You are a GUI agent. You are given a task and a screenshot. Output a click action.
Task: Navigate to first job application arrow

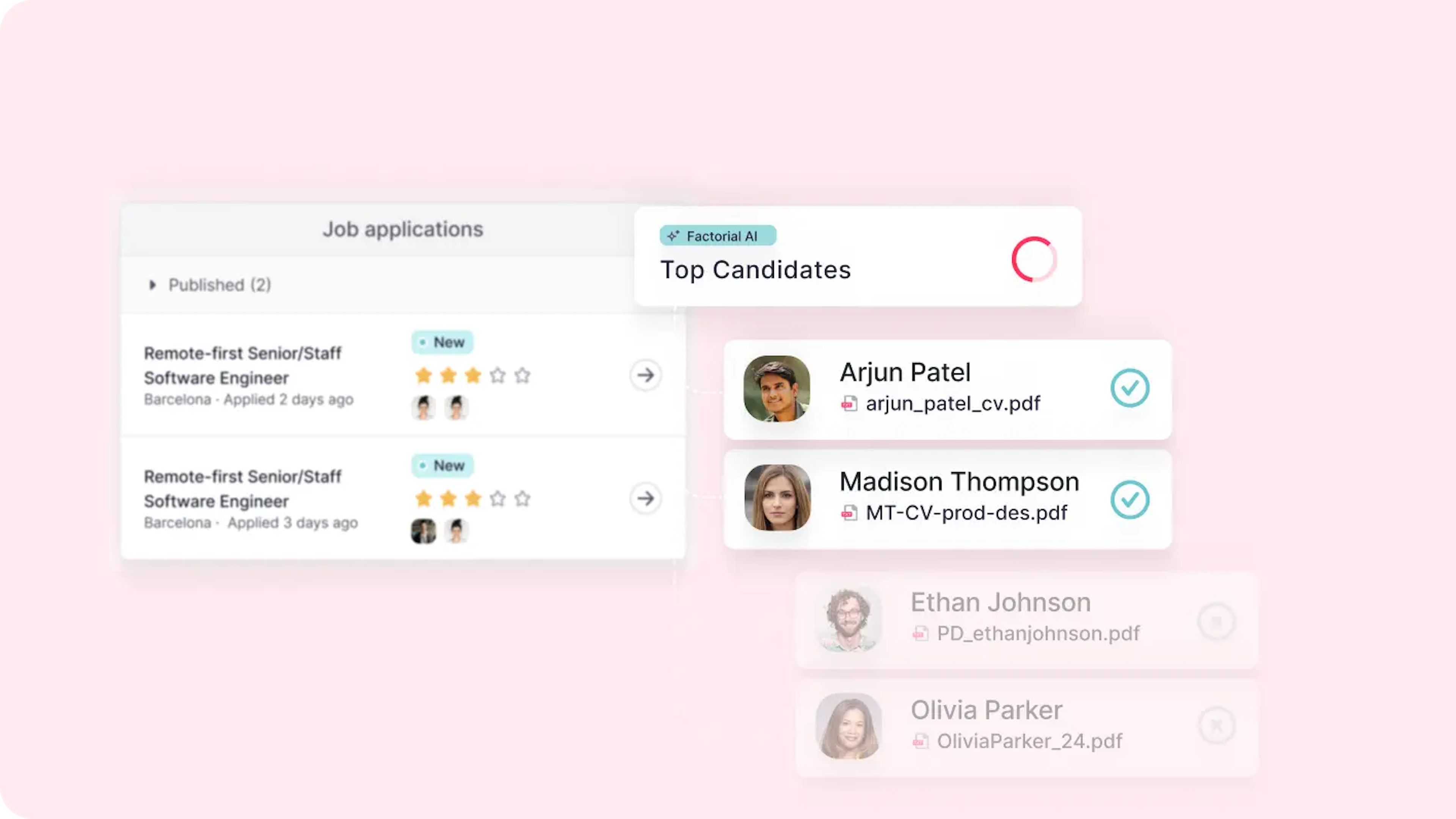[646, 374]
